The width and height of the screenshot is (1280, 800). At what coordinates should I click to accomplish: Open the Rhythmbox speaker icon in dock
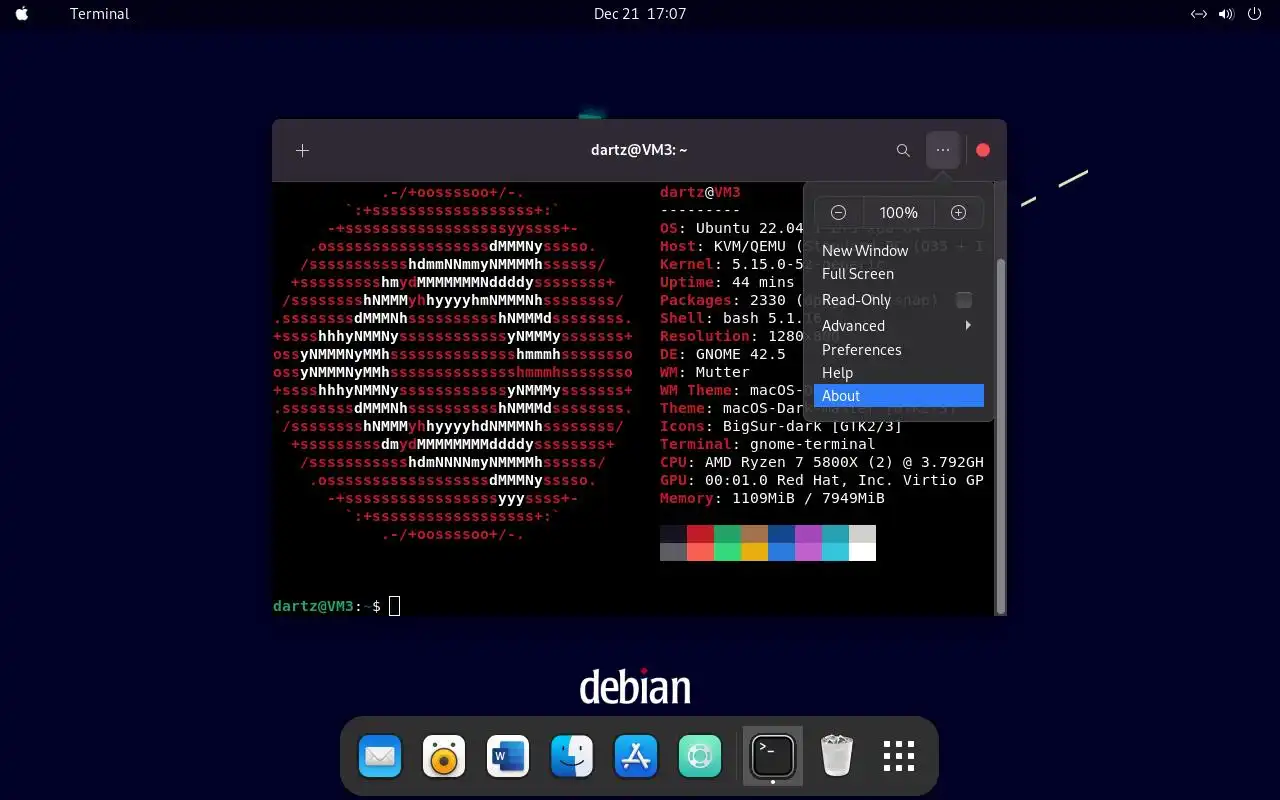point(444,756)
